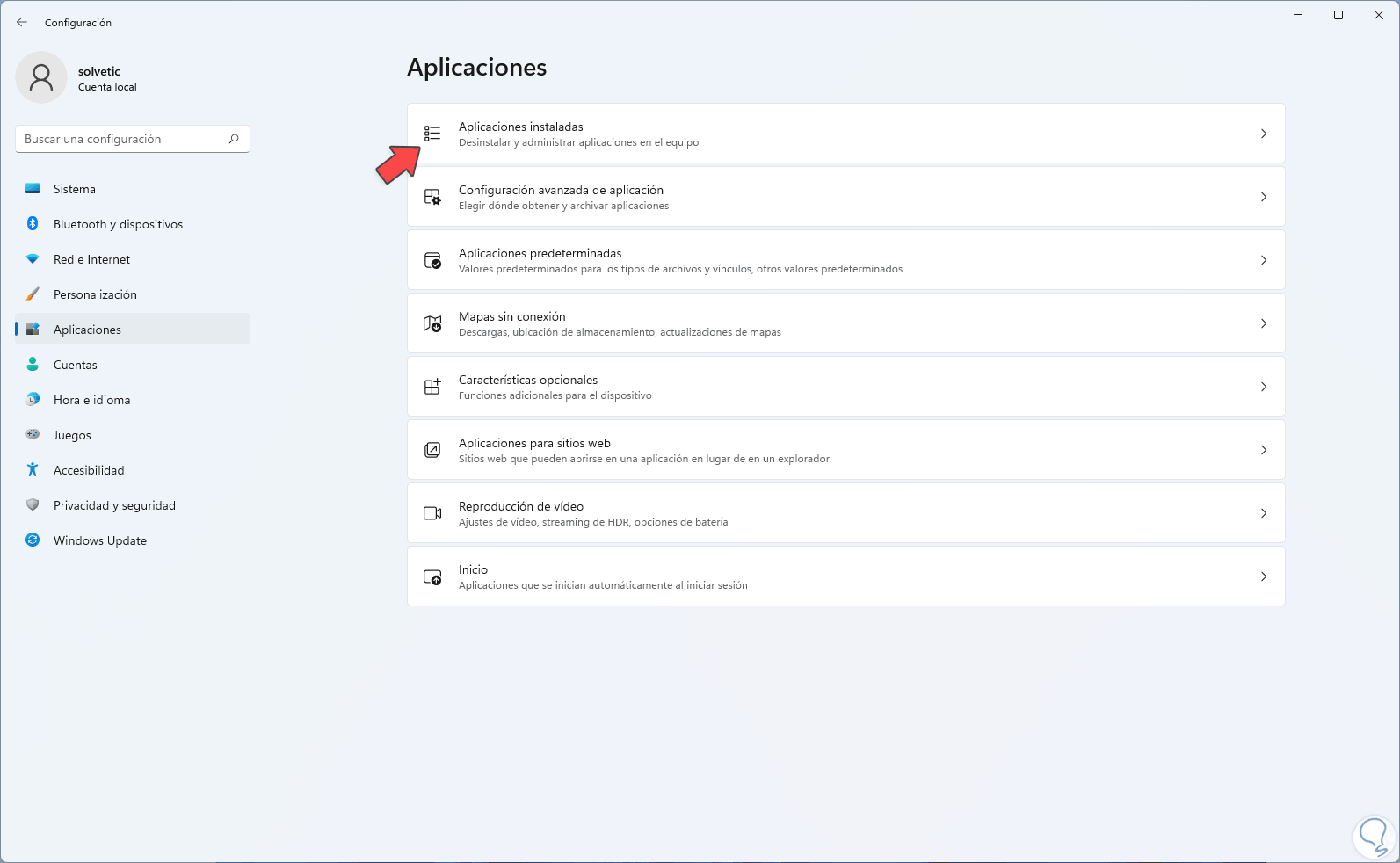
Task: Click the Windows Update sidebar icon
Action: click(x=33, y=540)
